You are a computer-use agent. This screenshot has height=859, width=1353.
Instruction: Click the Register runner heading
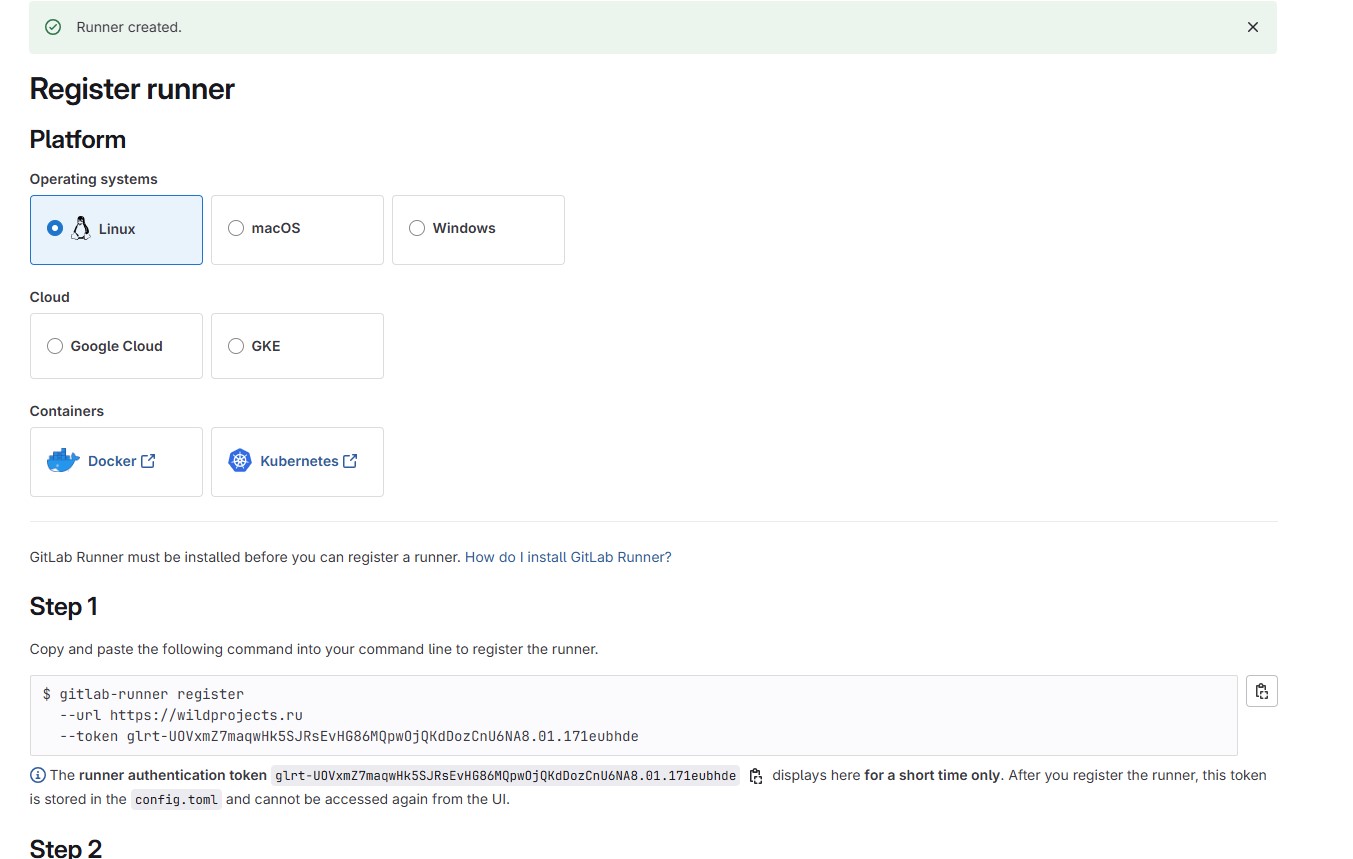(x=132, y=89)
